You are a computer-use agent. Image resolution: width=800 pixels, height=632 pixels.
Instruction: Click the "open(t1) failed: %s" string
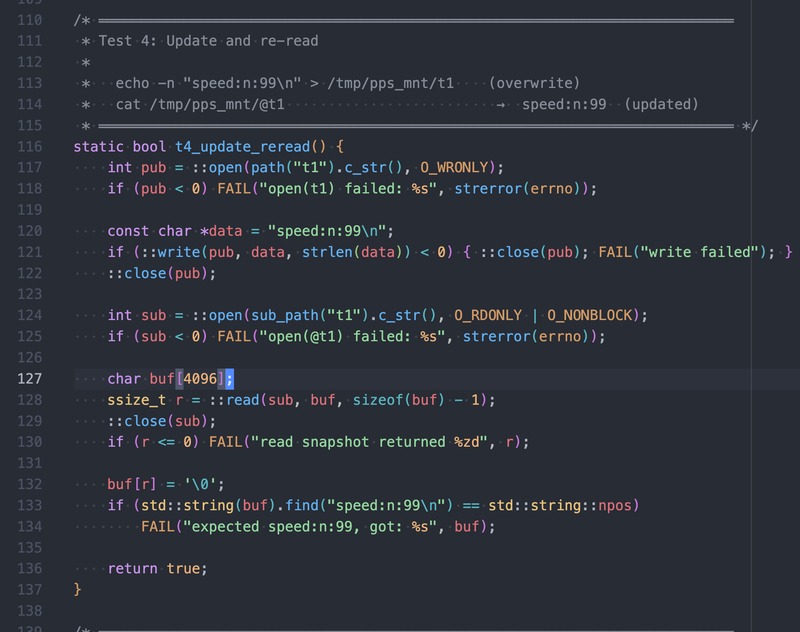coord(348,189)
